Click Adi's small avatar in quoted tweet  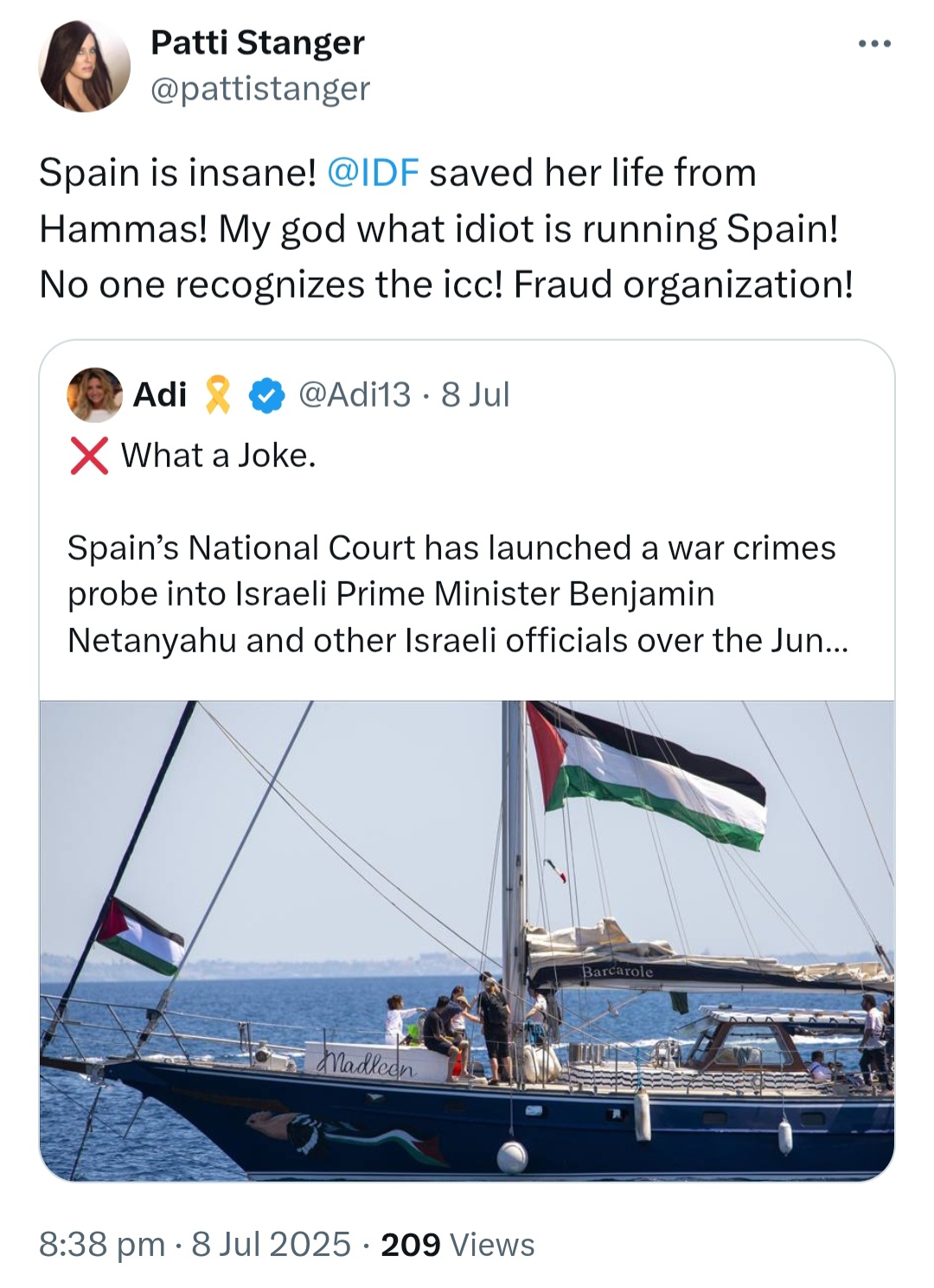click(x=94, y=394)
